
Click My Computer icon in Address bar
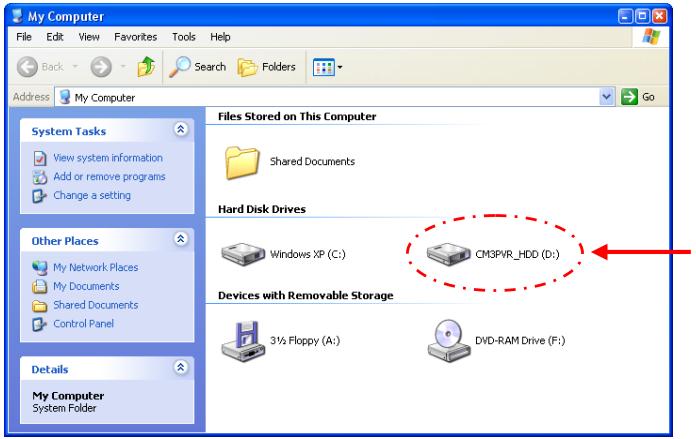(x=65, y=97)
